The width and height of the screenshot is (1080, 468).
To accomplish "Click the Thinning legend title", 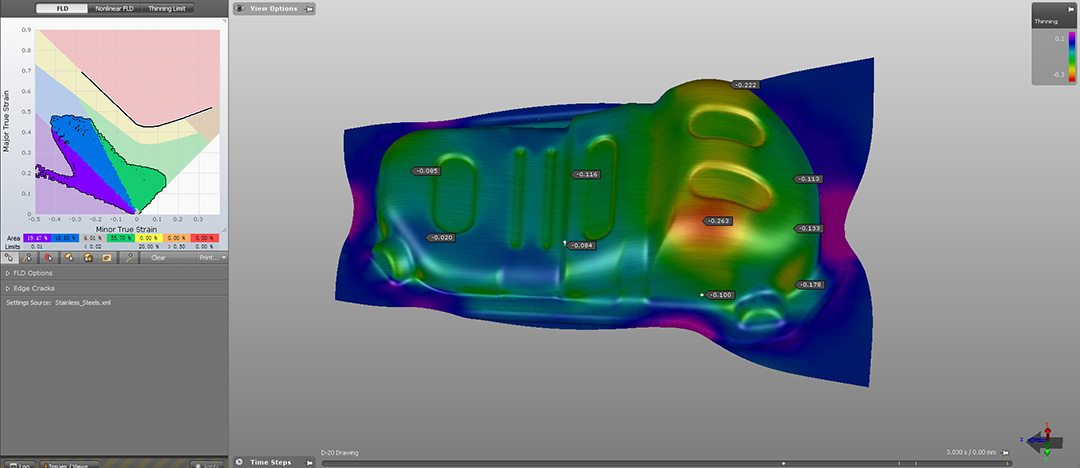I will point(1044,22).
